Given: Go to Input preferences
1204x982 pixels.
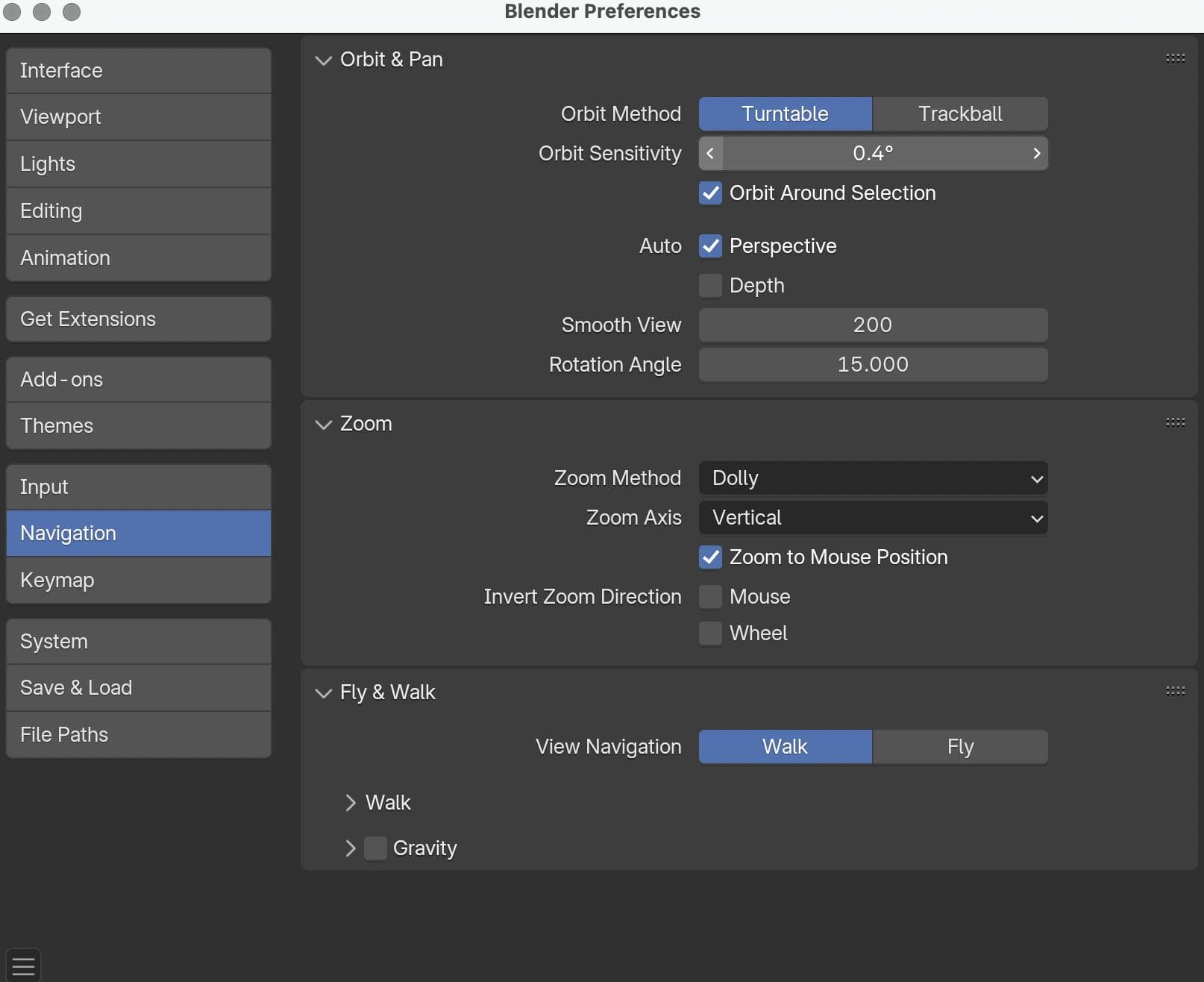Looking at the screenshot, I should 139,487.
